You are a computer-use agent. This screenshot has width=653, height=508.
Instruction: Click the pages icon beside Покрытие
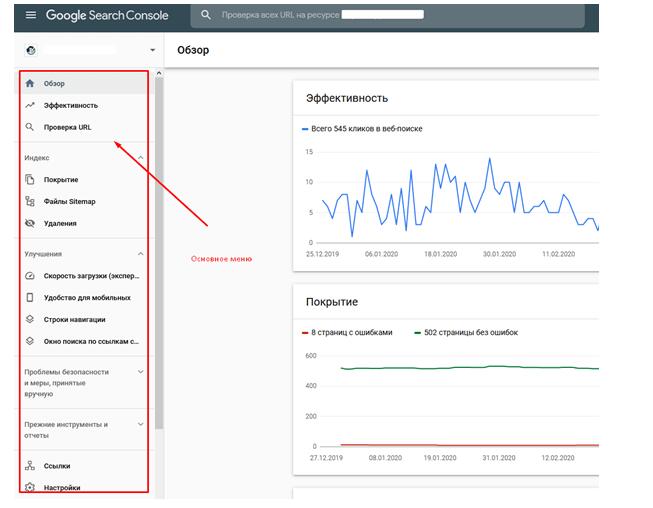[x=30, y=179]
